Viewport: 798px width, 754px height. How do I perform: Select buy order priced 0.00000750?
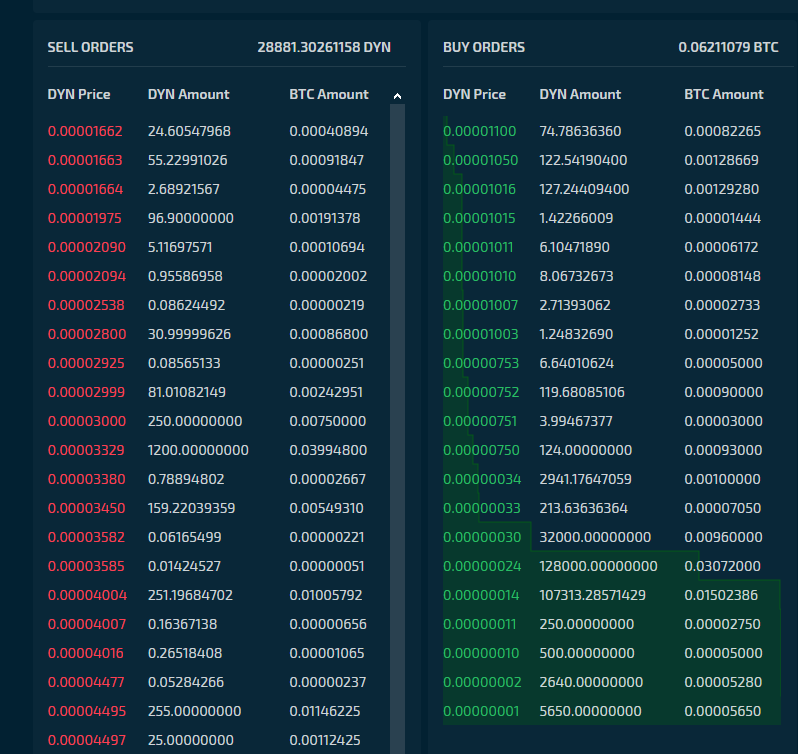point(611,450)
